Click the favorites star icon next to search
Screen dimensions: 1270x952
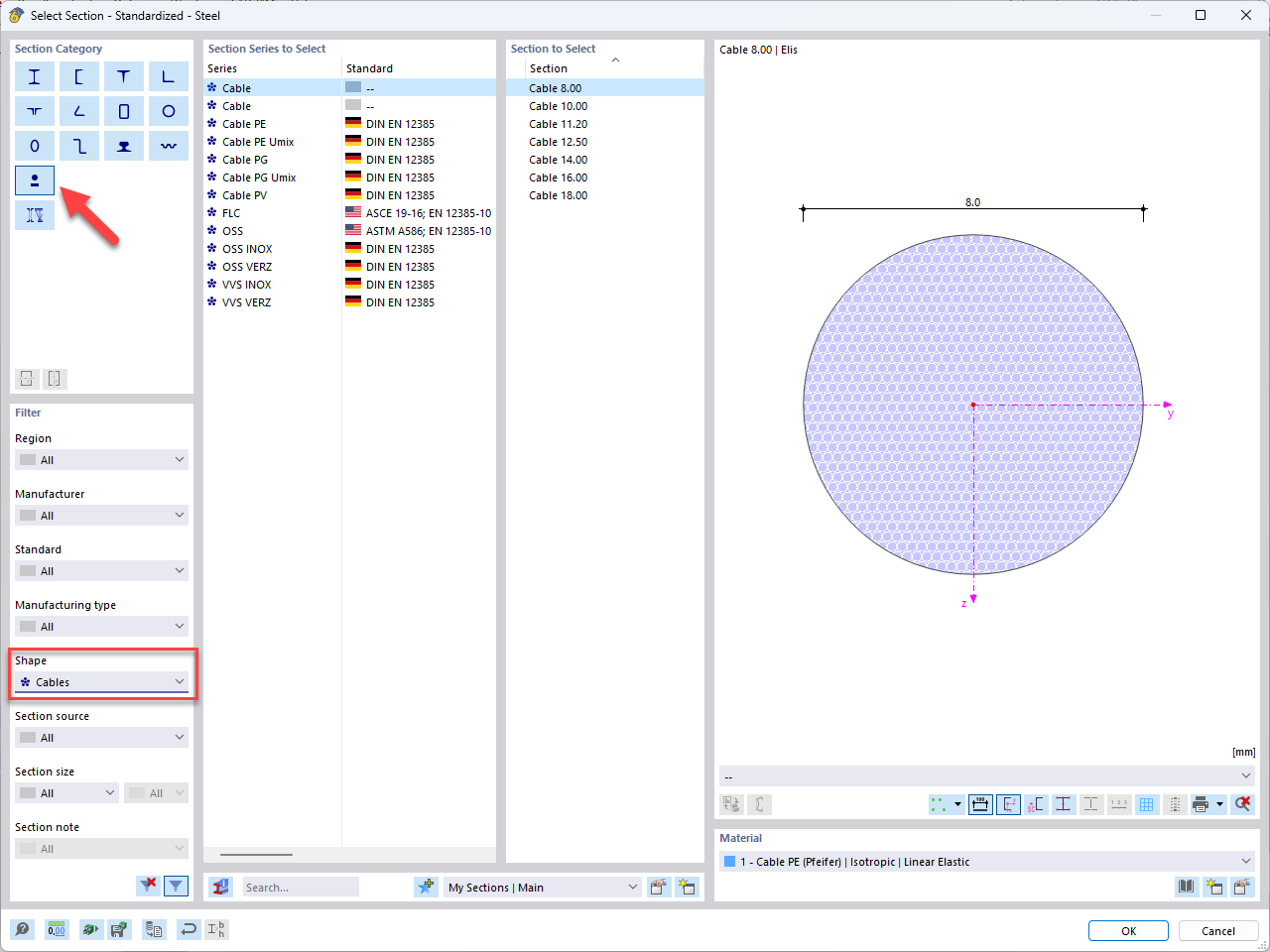pyautogui.click(x=426, y=887)
